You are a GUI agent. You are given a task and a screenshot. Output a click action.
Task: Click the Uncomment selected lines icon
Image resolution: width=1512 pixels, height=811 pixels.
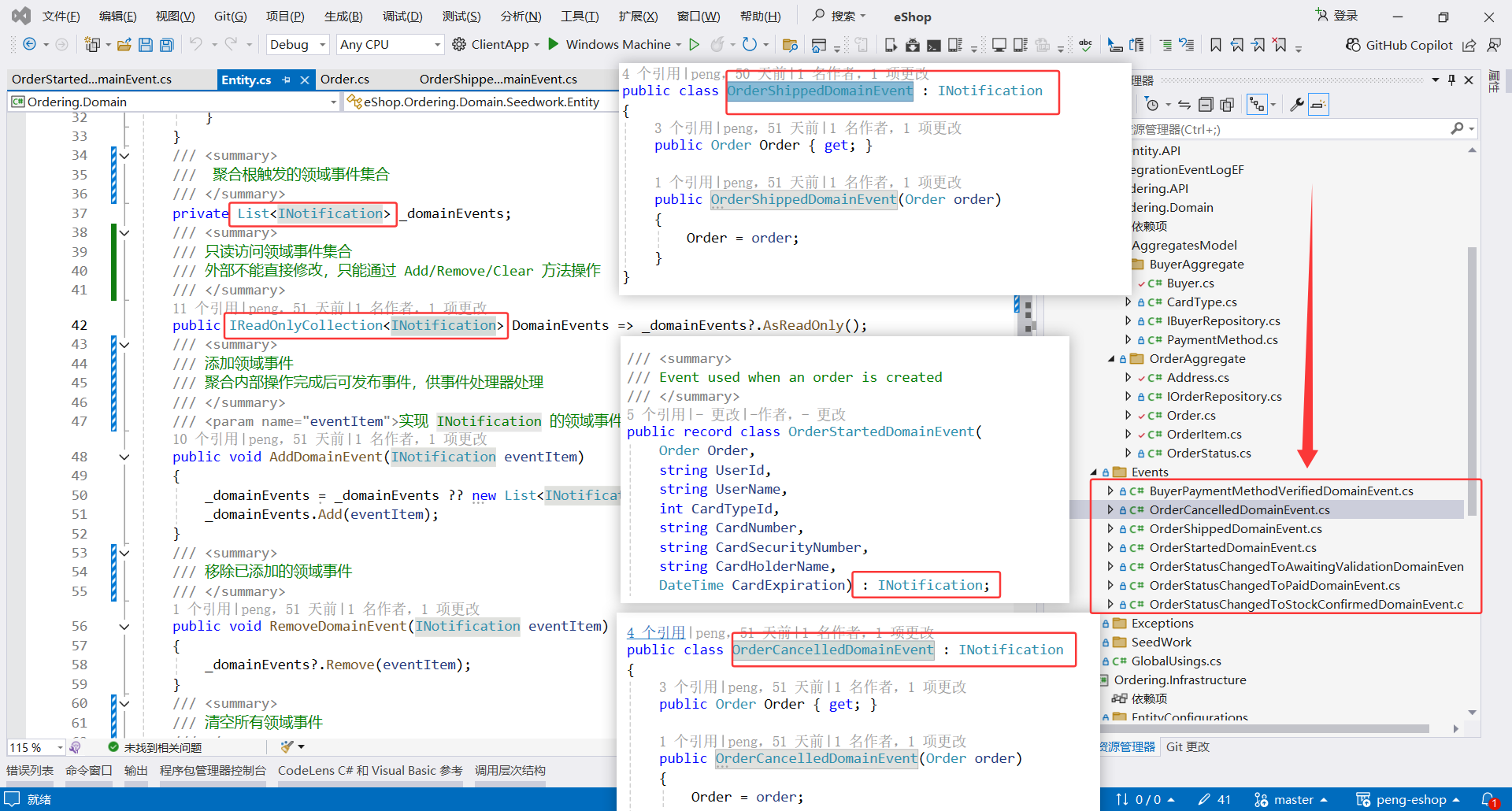tap(1187, 45)
